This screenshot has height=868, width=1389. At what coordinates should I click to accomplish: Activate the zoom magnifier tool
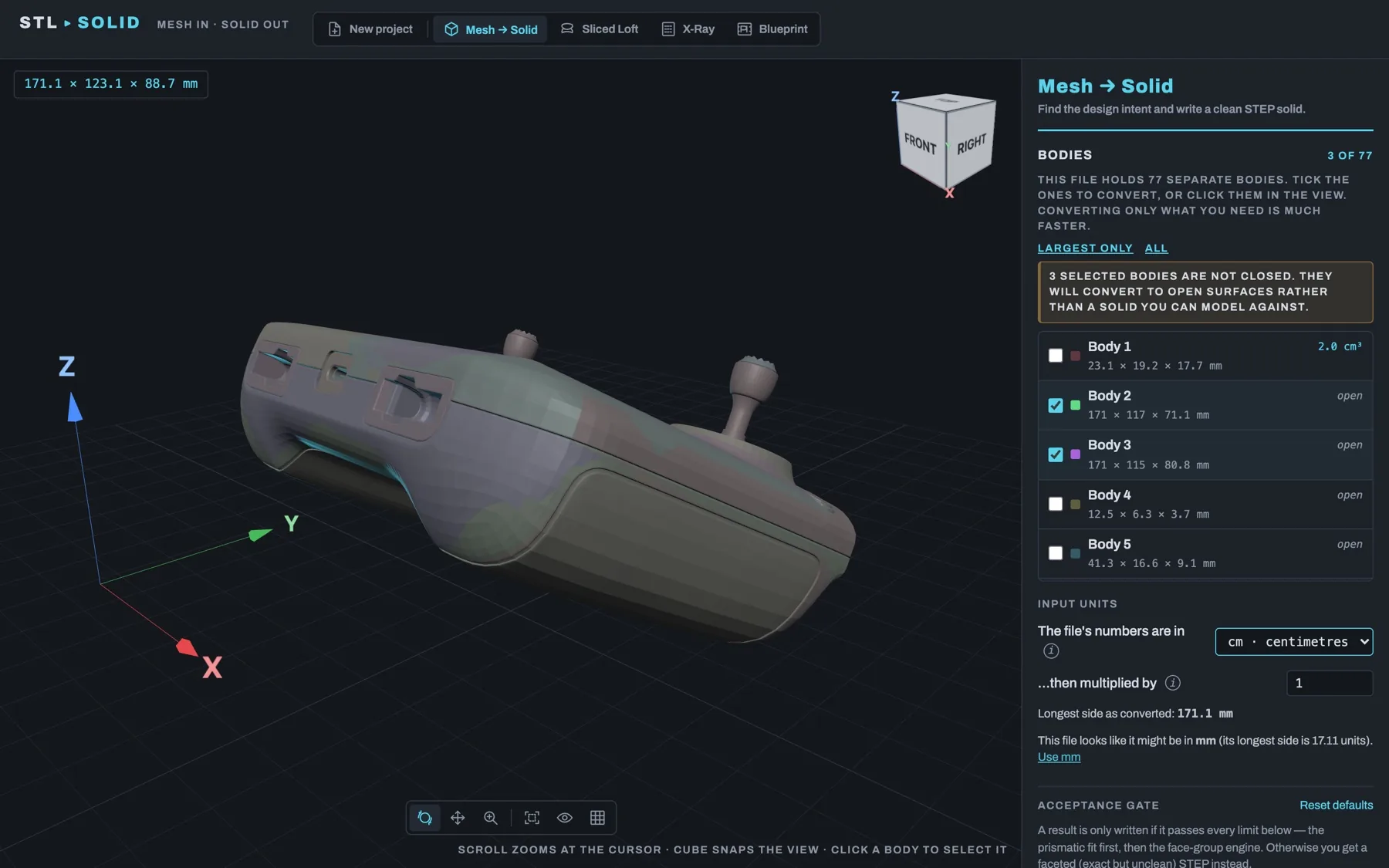491,818
